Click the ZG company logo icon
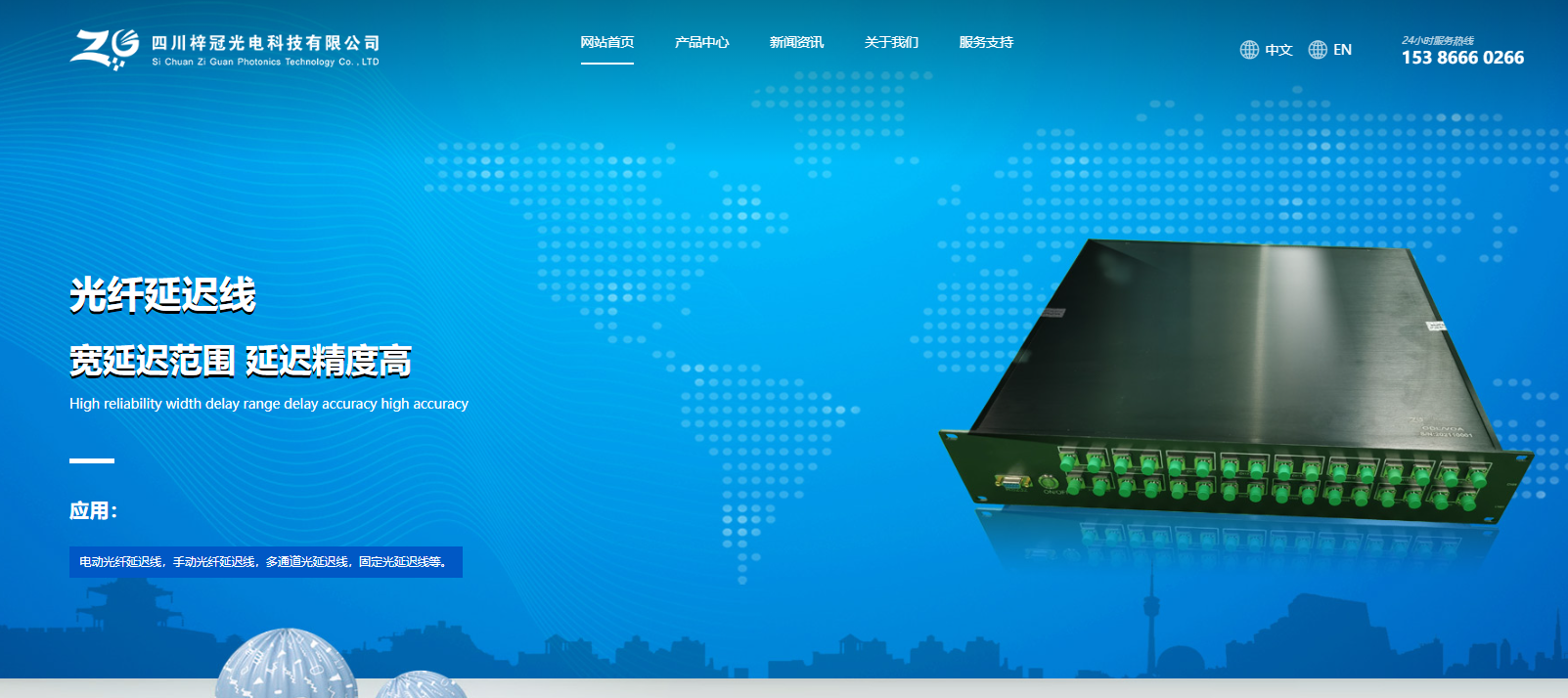Viewport: 1568px width, 698px height. [x=105, y=49]
